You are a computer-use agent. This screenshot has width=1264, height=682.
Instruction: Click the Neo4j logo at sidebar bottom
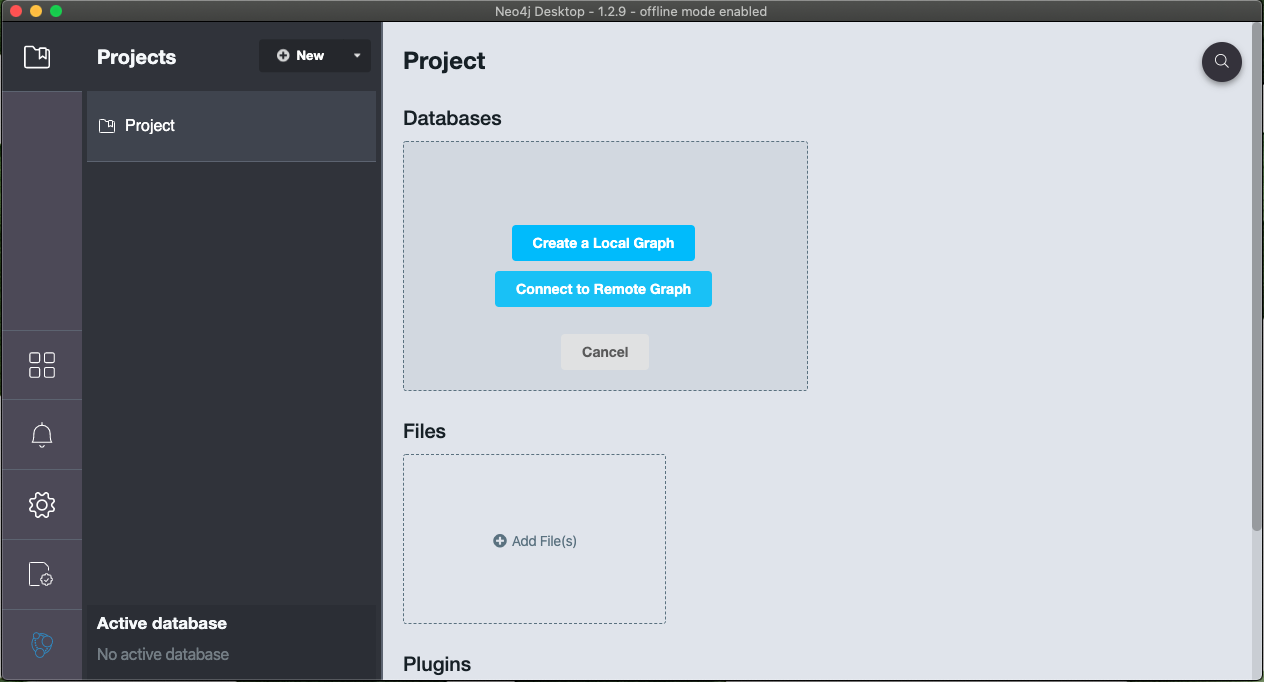click(x=41, y=645)
